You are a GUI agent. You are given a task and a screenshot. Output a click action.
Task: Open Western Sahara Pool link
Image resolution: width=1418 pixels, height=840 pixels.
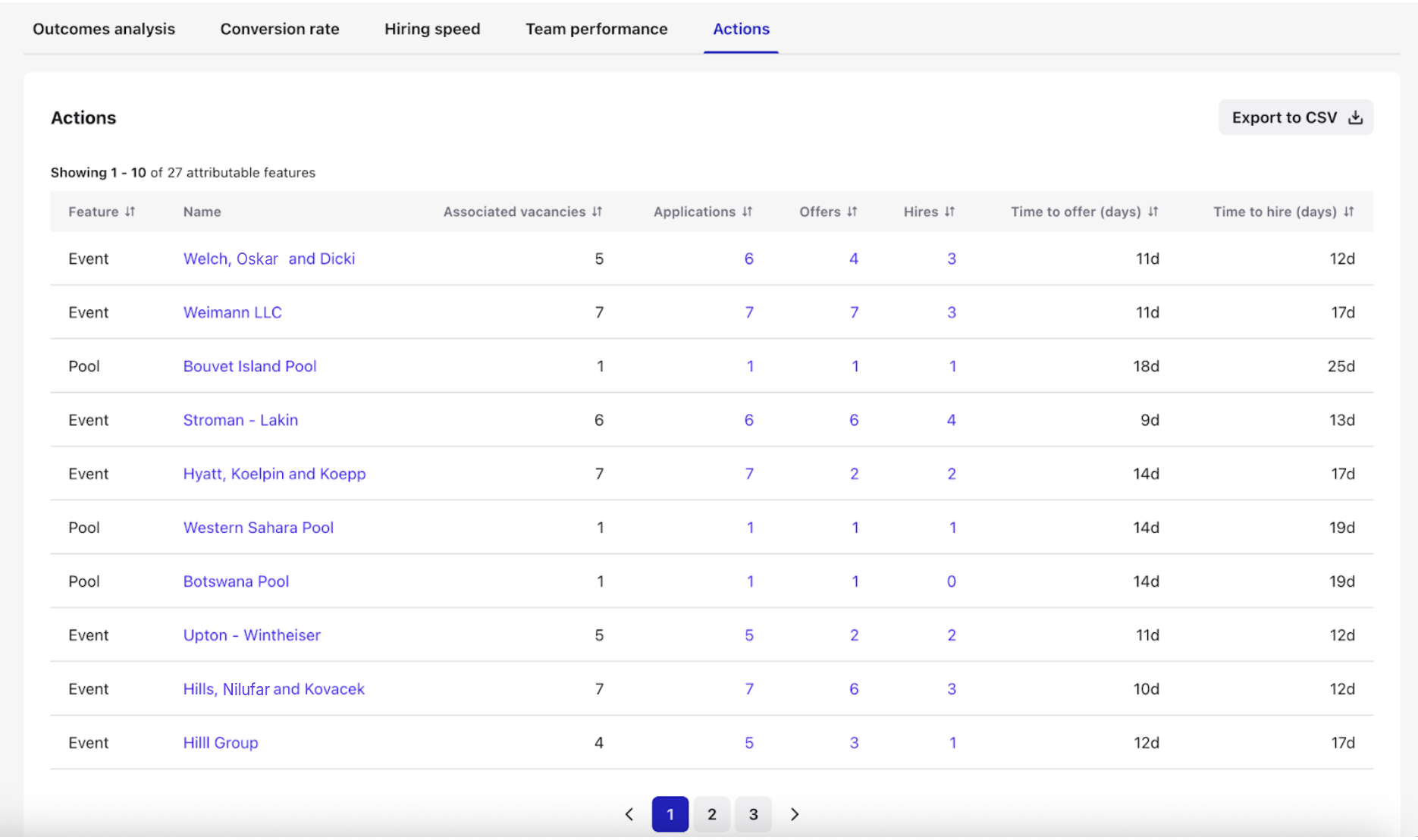tap(259, 528)
